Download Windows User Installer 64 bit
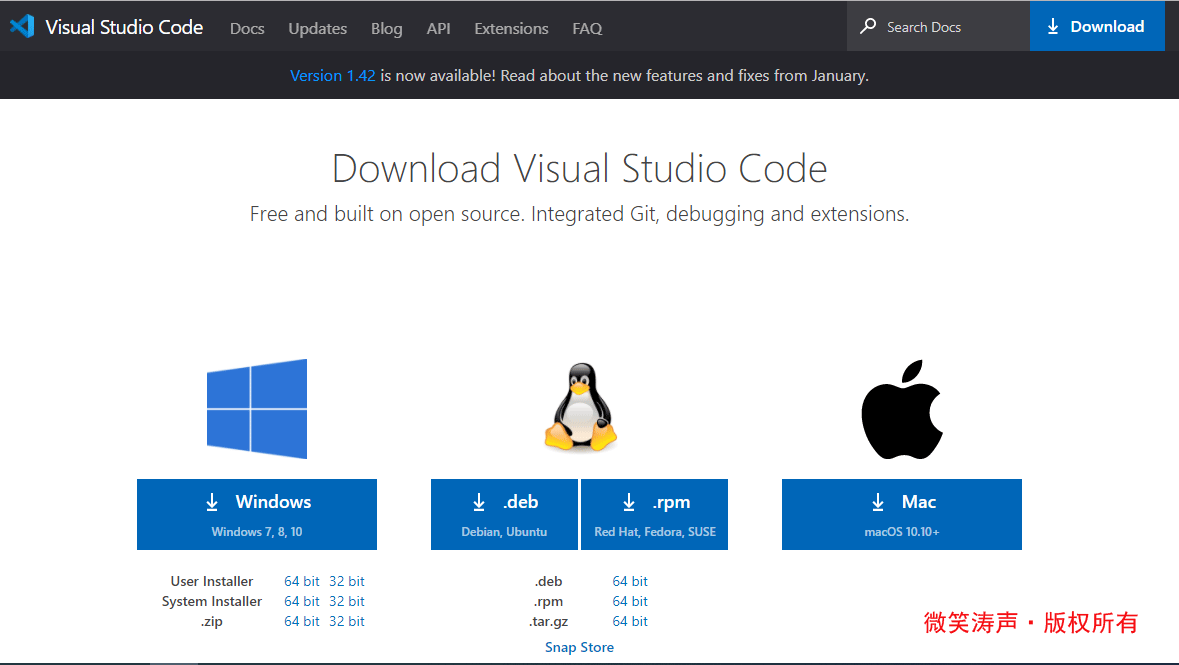This screenshot has width=1179, height=665. pyautogui.click(x=302, y=581)
